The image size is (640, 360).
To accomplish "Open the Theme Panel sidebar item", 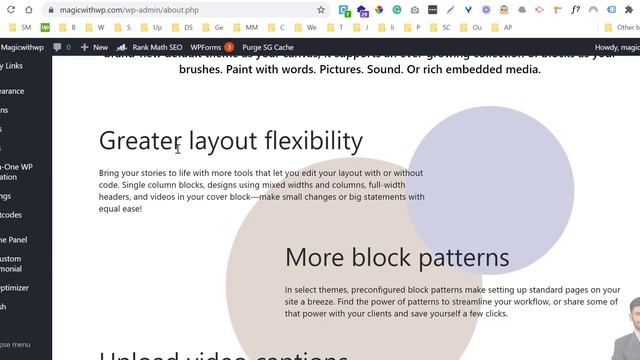I will [13, 240].
